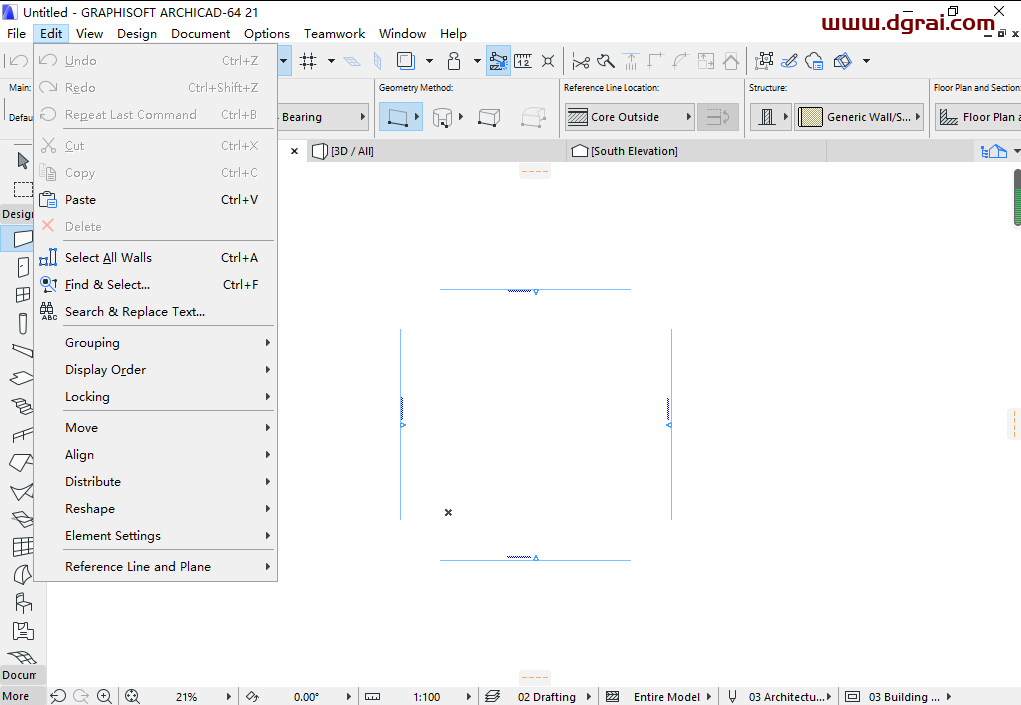This screenshot has width=1021, height=705.
Task: Expand the Grouping submenu
Action: tap(156, 342)
